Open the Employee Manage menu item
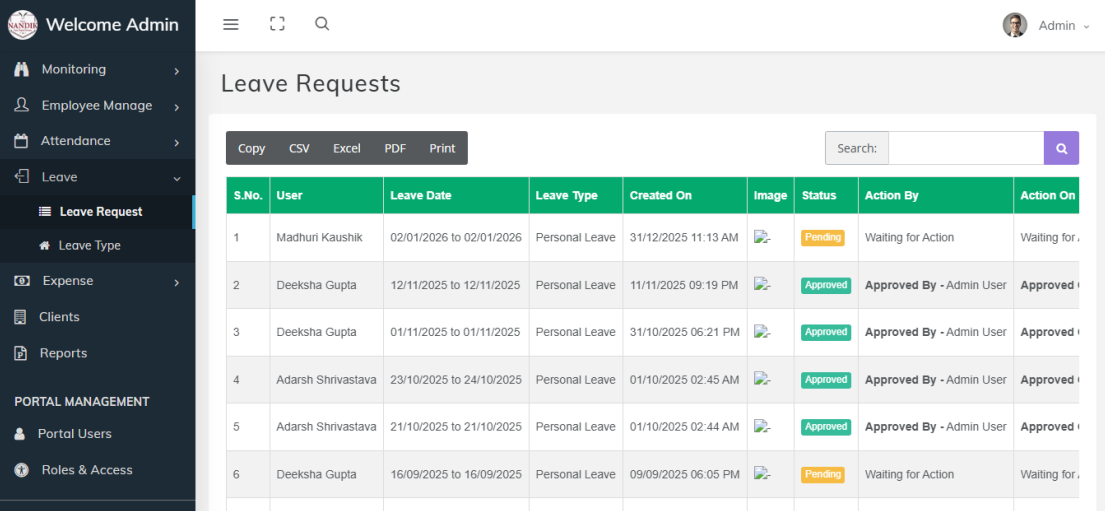Image resolution: width=1105 pixels, height=511 pixels. tap(97, 105)
